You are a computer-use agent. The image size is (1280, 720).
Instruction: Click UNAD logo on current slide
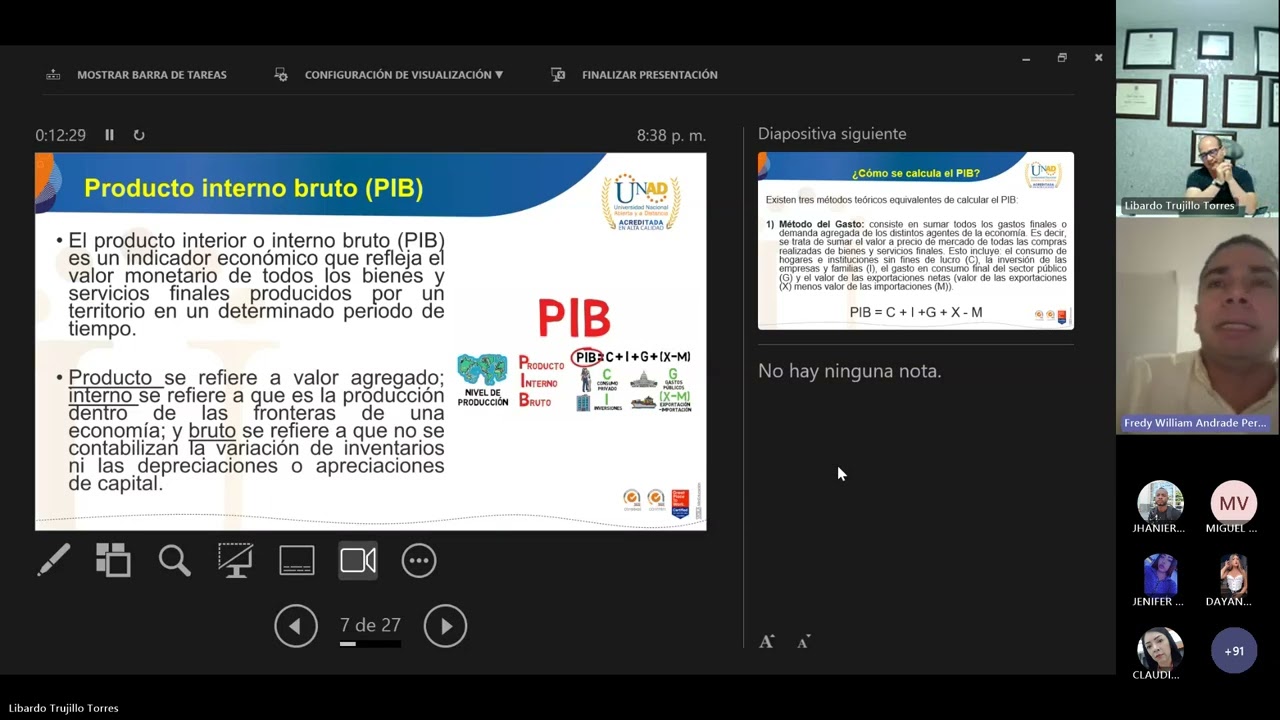pyautogui.click(x=641, y=203)
